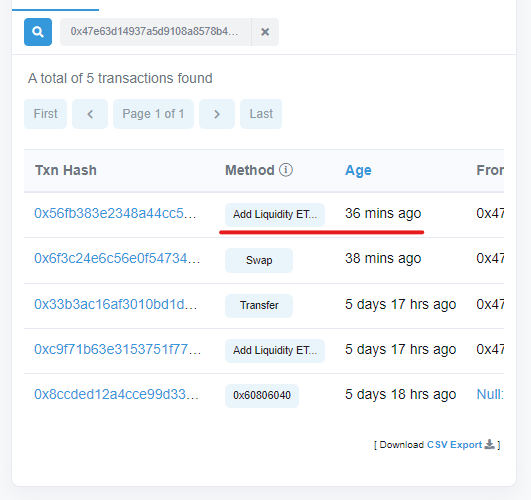Open transaction 0x33b3ac16af3010bd1d
This screenshot has width=531, height=500.
coord(115,304)
